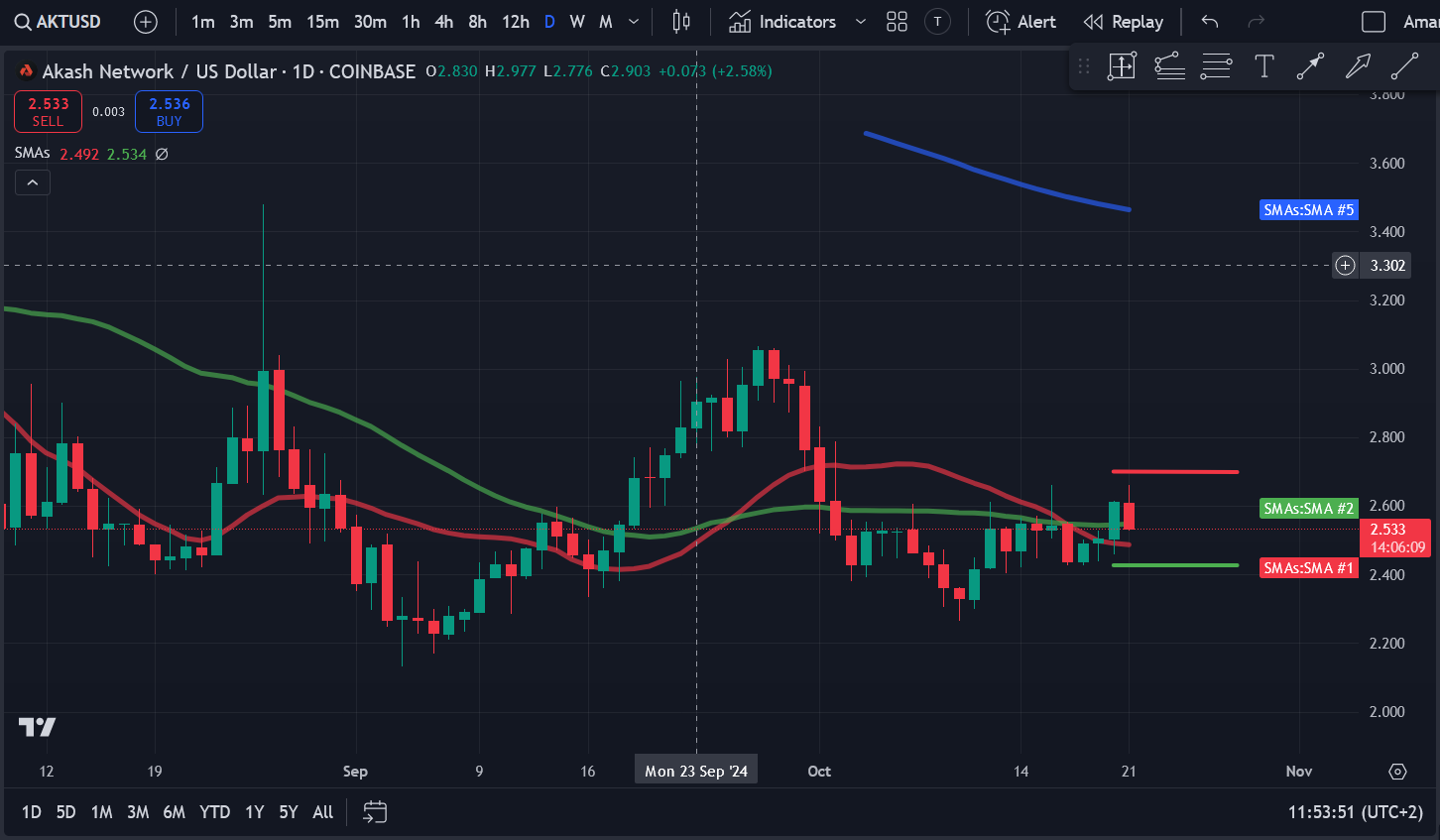Set chart interval to 4h
Image resolution: width=1440 pixels, height=840 pixels.
tap(443, 22)
